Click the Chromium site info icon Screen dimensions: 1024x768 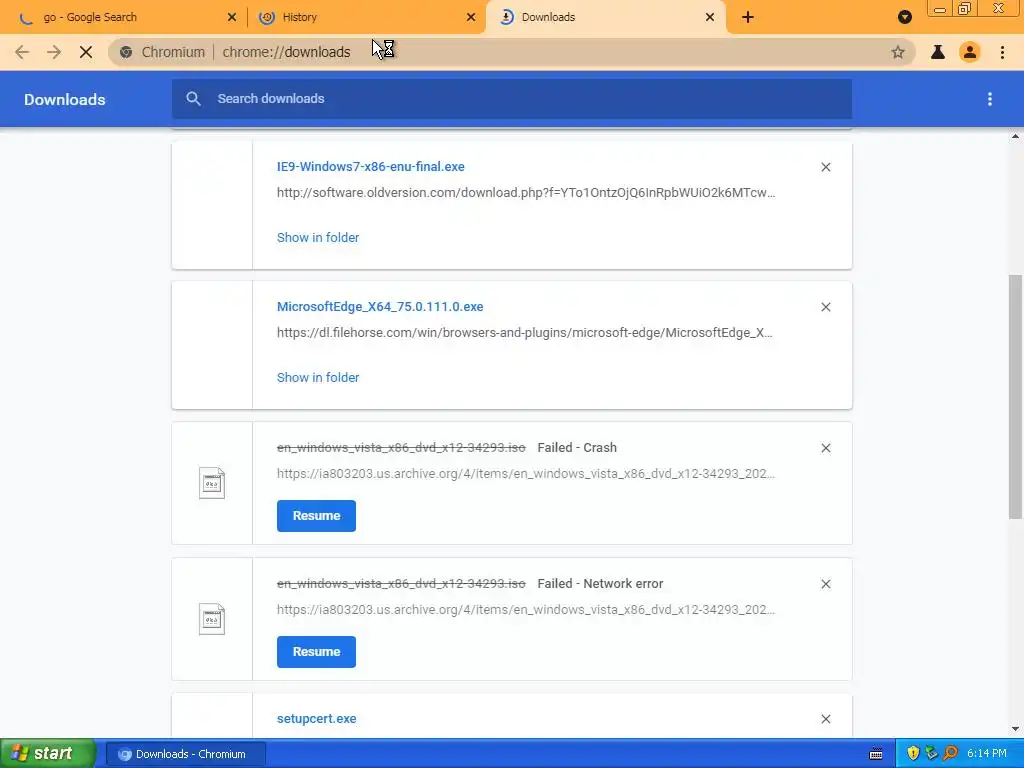click(x=126, y=52)
